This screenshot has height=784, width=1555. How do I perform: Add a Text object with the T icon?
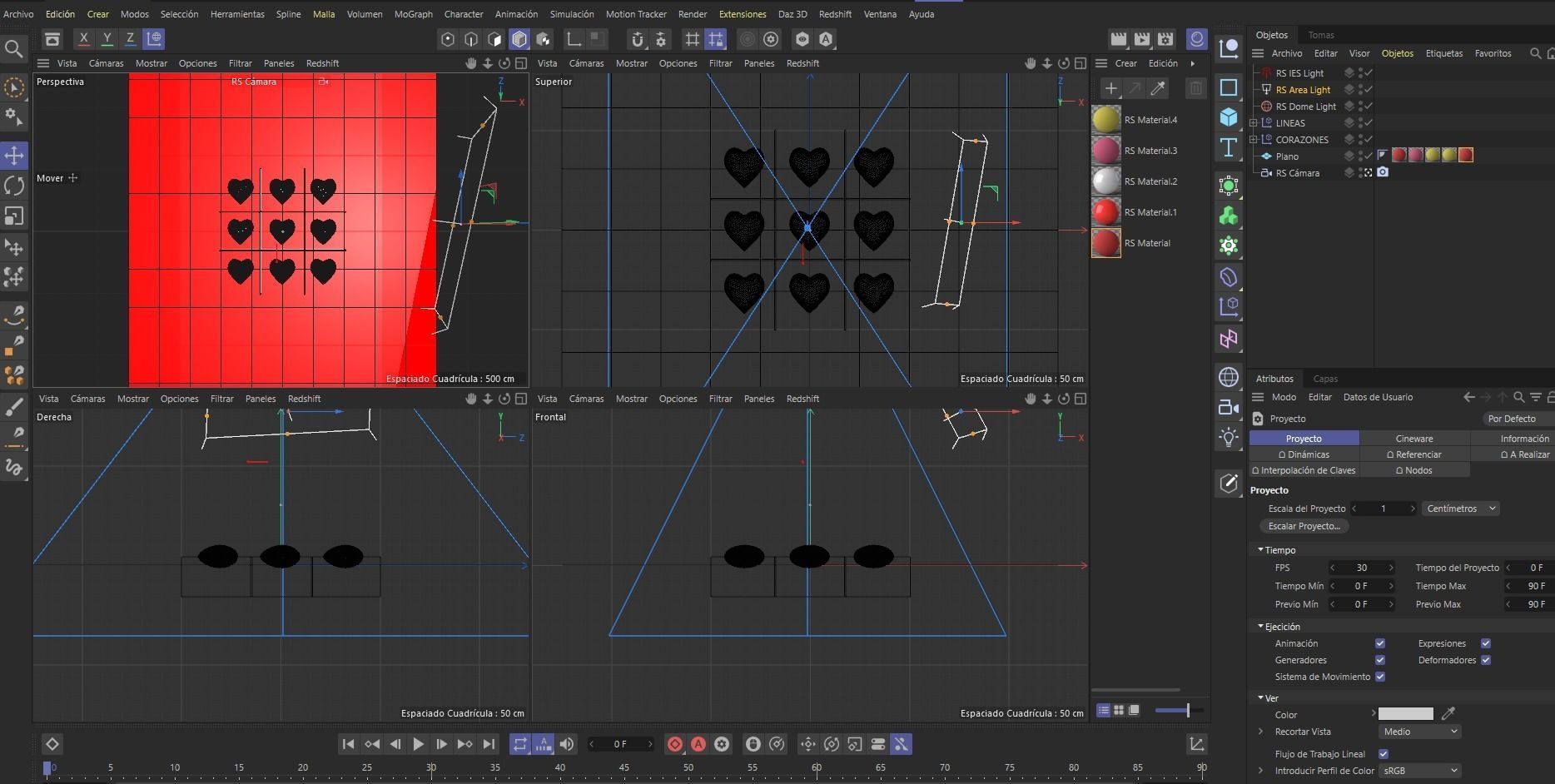pyautogui.click(x=1229, y=148)
